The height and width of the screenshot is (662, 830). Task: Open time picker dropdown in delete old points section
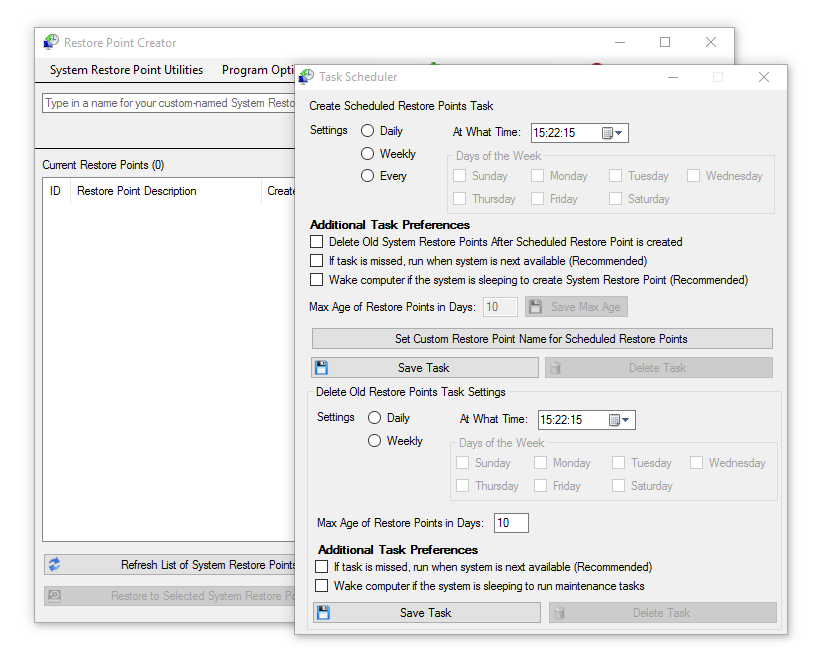pyautogui.click(x=620, y=420)
